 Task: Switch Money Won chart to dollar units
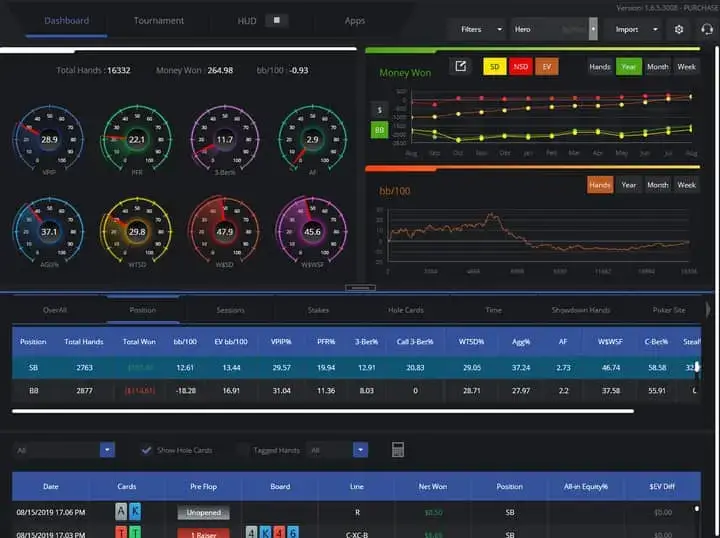pyautogui.click(x=379, y=110)
